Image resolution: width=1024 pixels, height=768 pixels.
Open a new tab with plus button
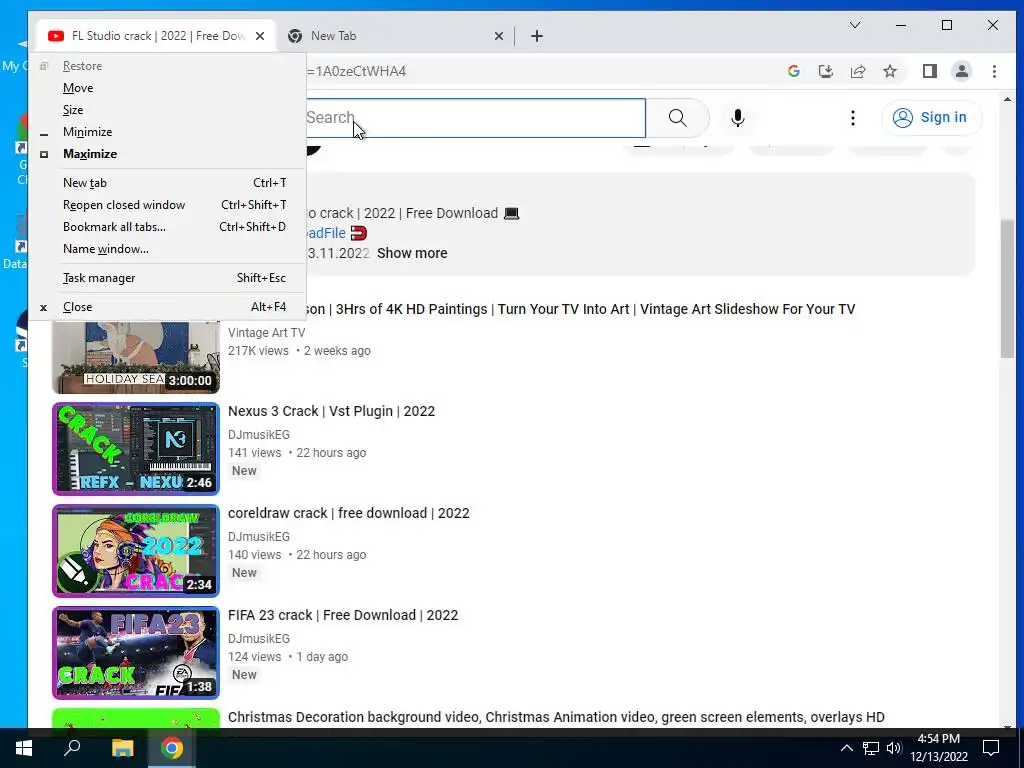(537, 36)
